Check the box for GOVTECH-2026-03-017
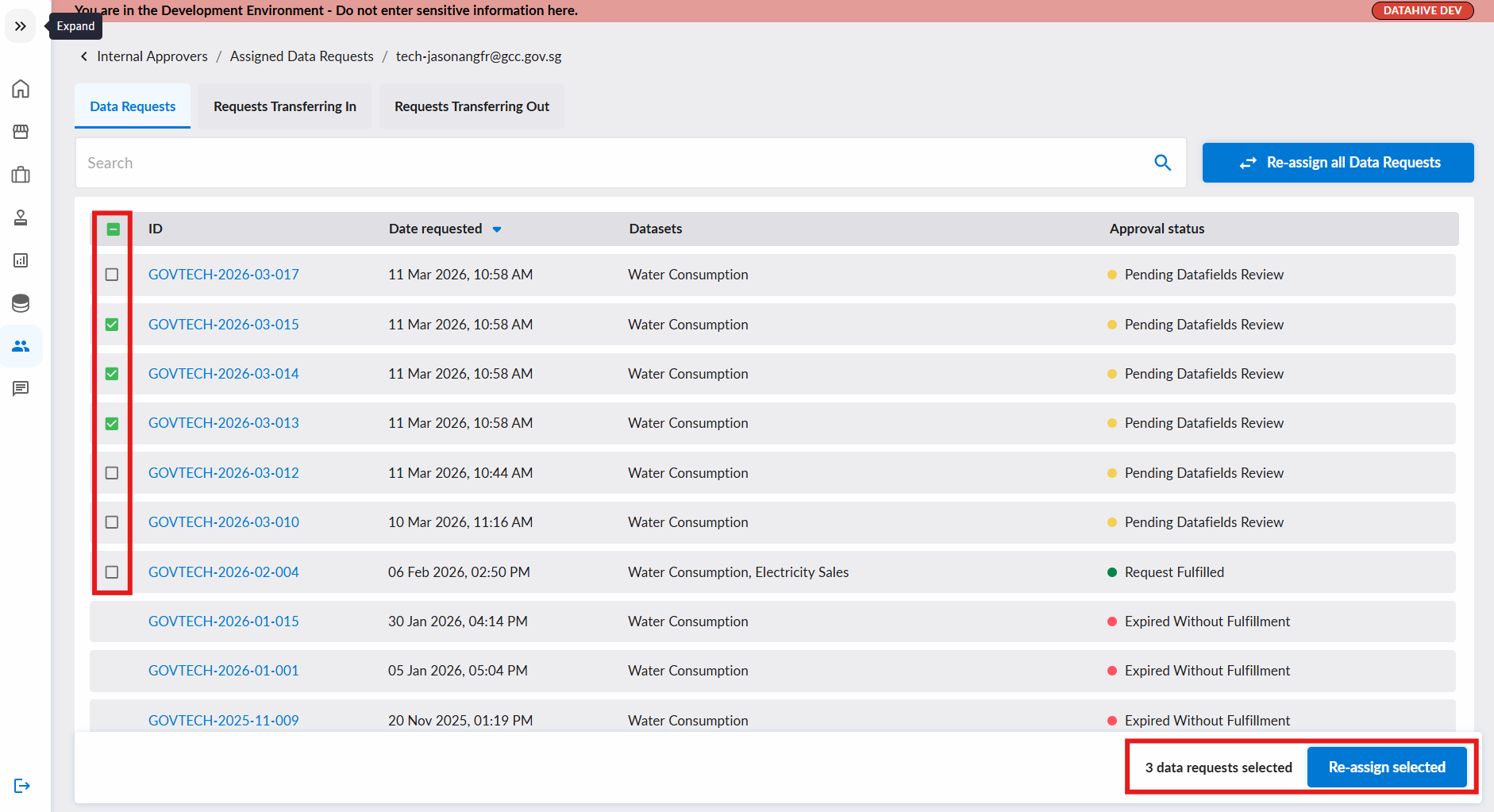1494x812 pixels. (112, 275)
